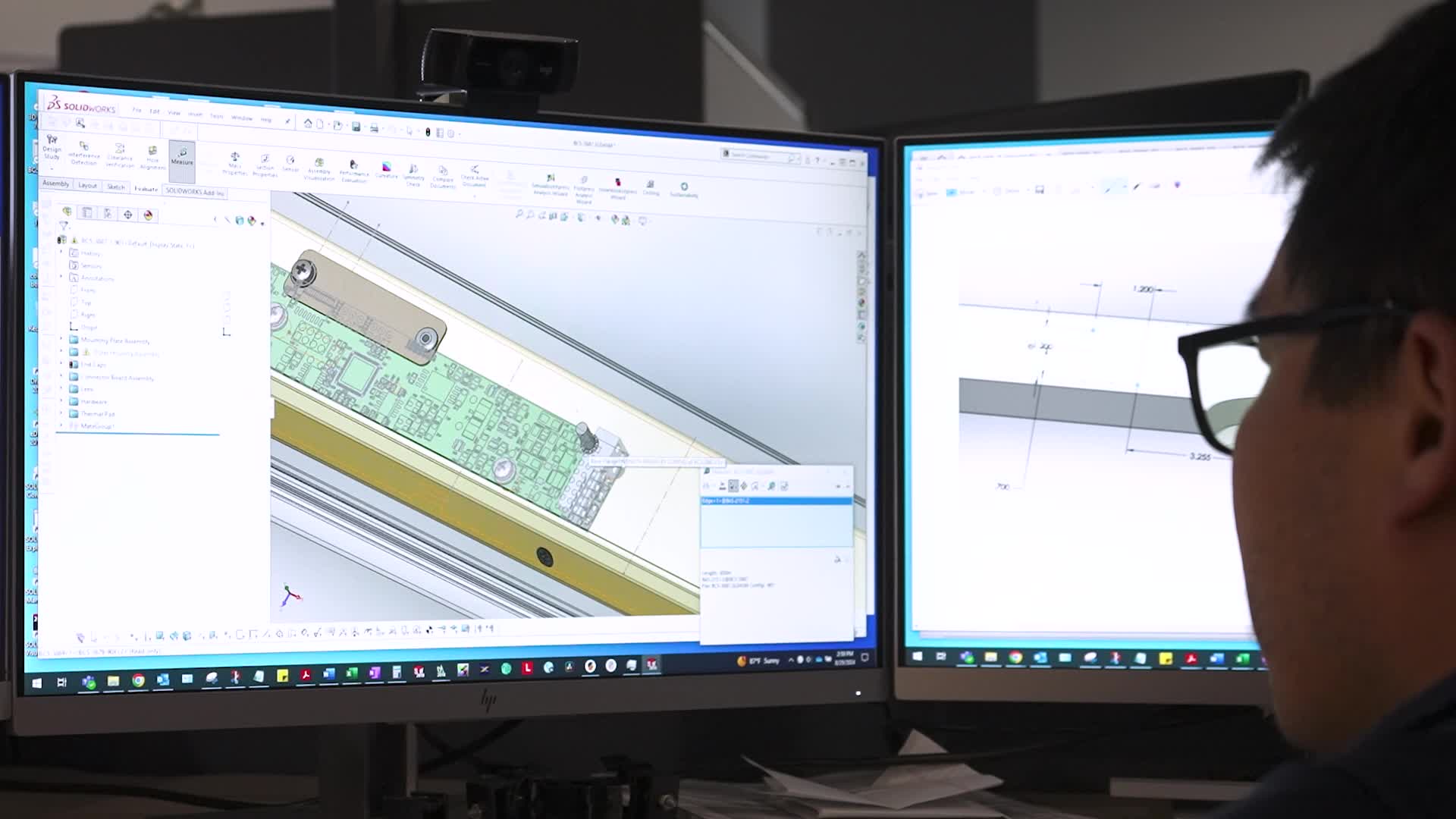Open Design Study tool

[52, 146]
